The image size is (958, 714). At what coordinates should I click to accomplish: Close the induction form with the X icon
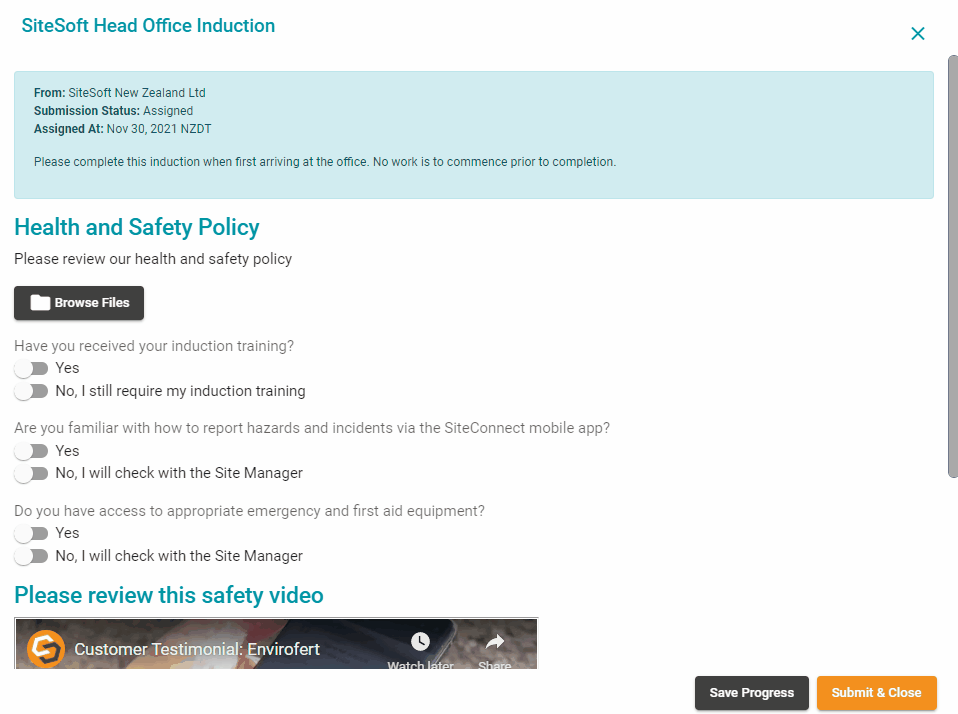coord(918,34)
